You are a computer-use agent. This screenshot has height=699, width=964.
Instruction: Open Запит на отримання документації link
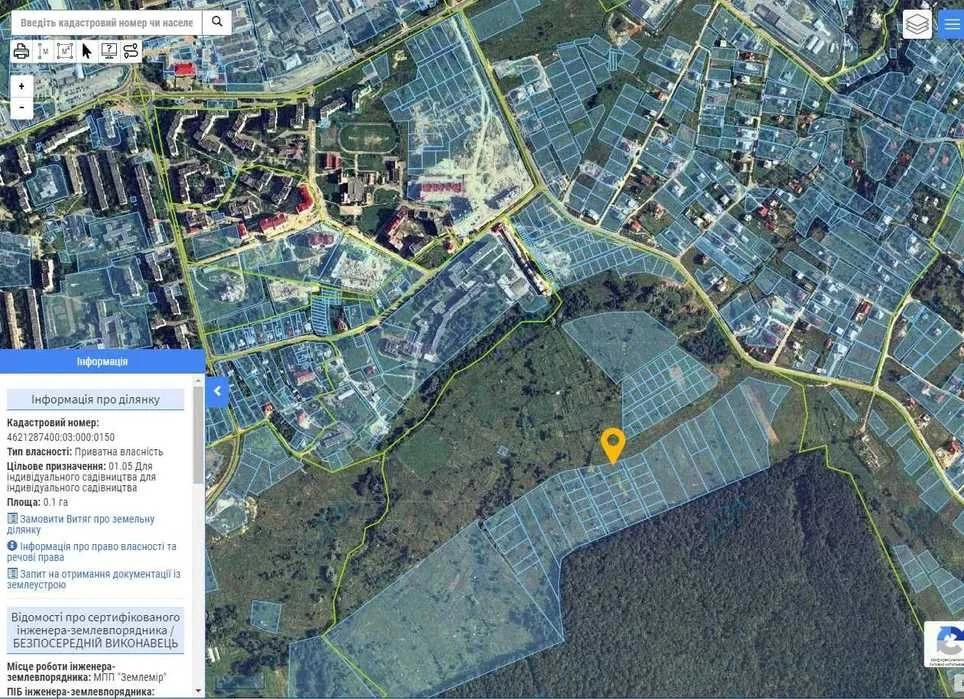93,579
